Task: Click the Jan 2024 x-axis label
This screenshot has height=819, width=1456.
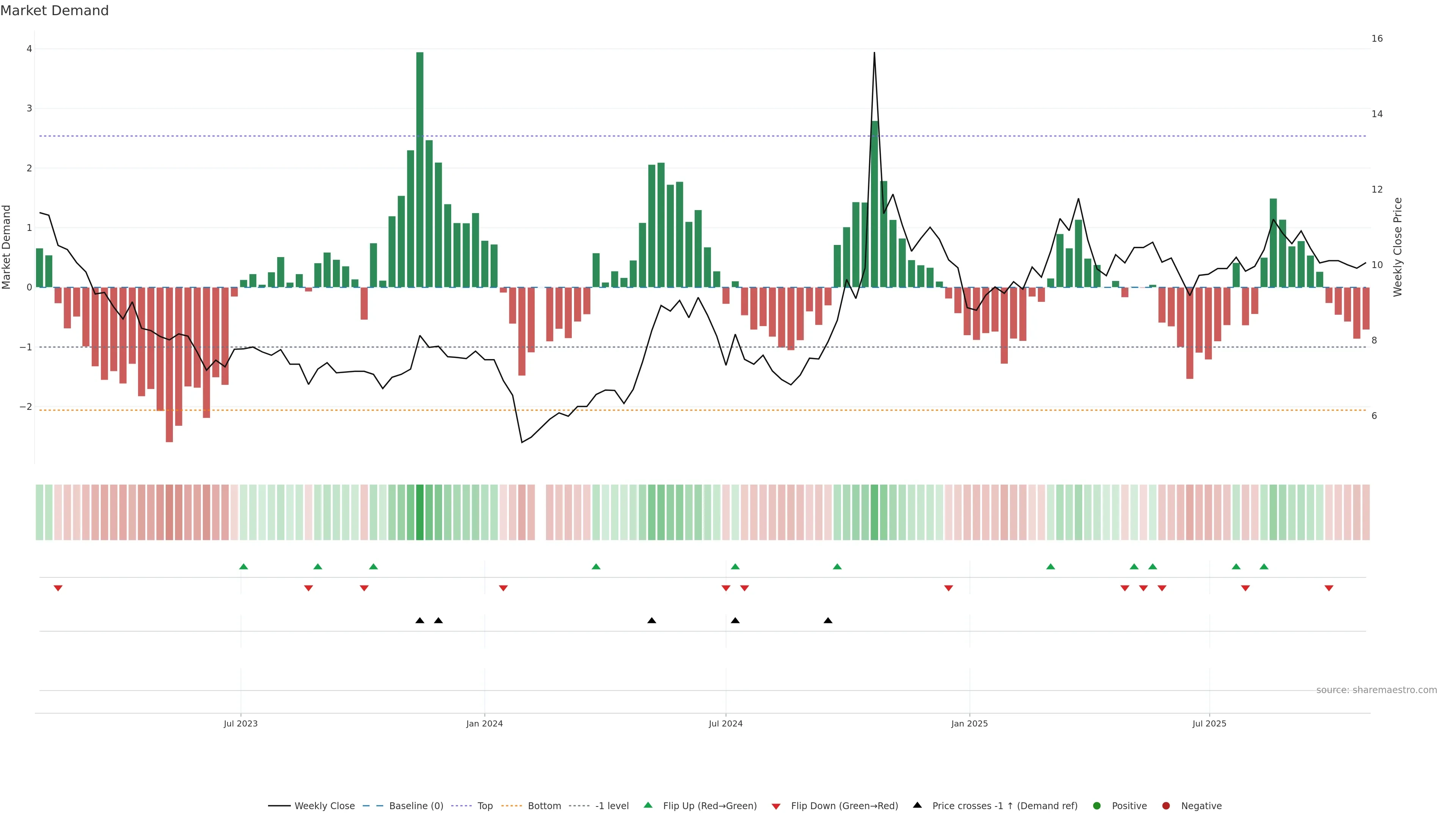Action: pyautogui.click(x=485, y=723)
